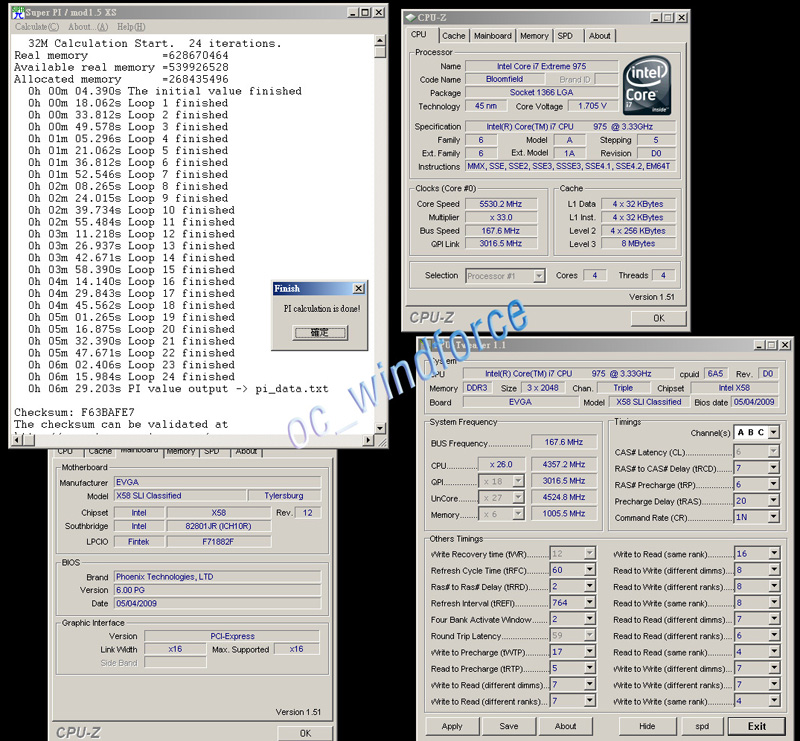Open the Calculate menu in Super PI
The image size is (800, 741).
pos(37,27)
